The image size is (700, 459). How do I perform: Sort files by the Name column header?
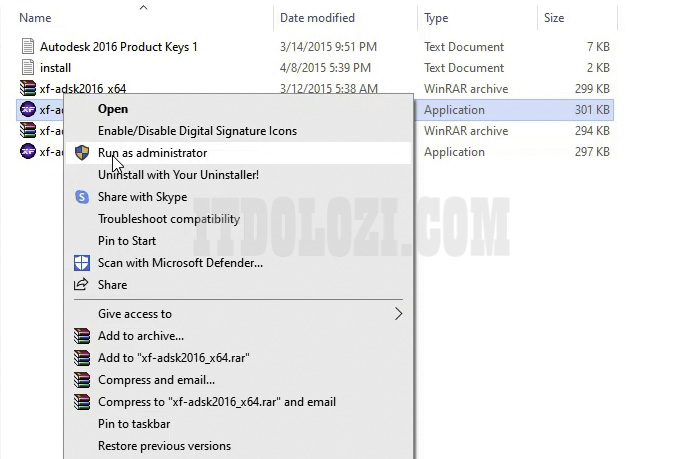point(36,18)
